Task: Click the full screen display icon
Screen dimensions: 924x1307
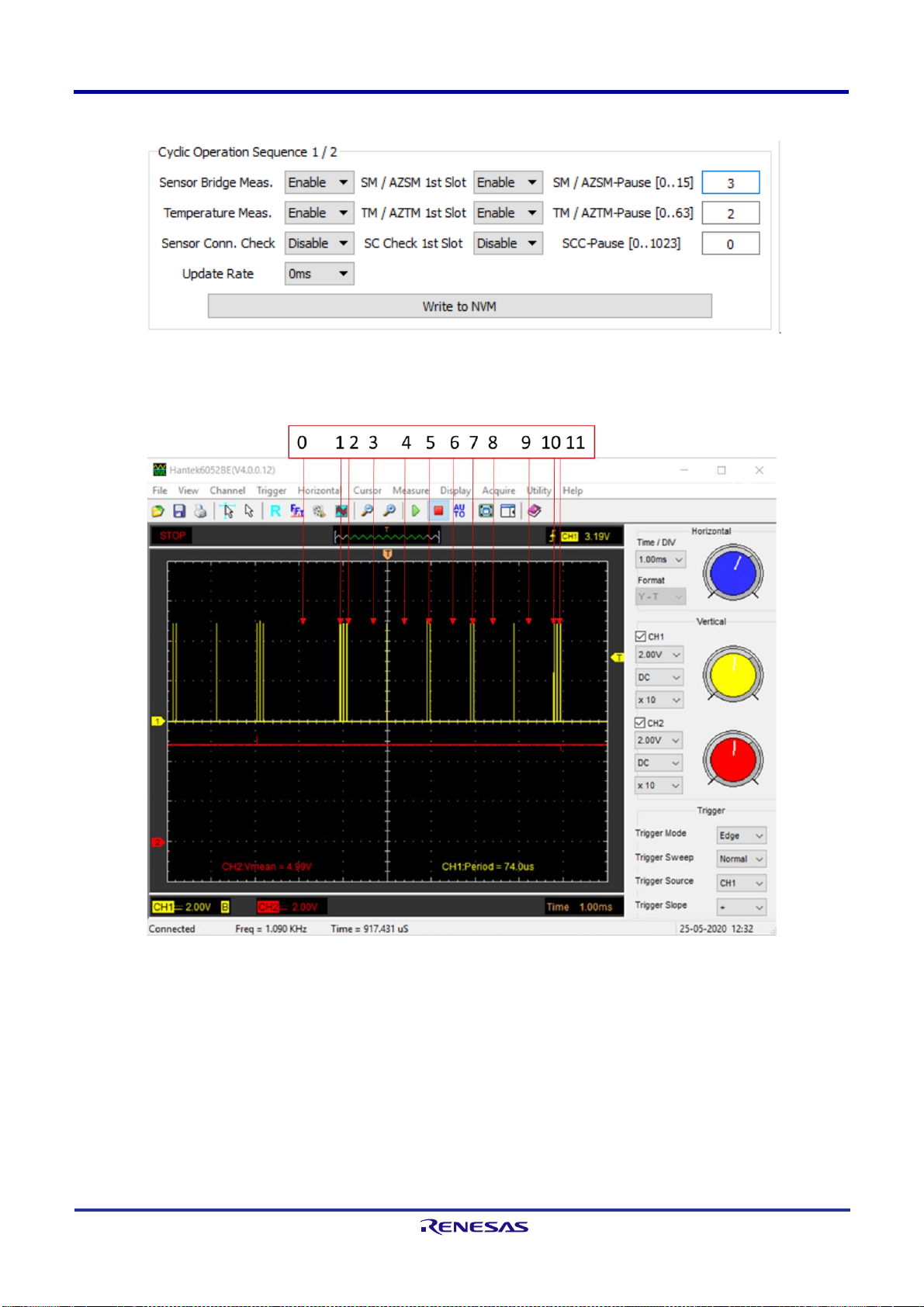Action: [x=486, y=511]
